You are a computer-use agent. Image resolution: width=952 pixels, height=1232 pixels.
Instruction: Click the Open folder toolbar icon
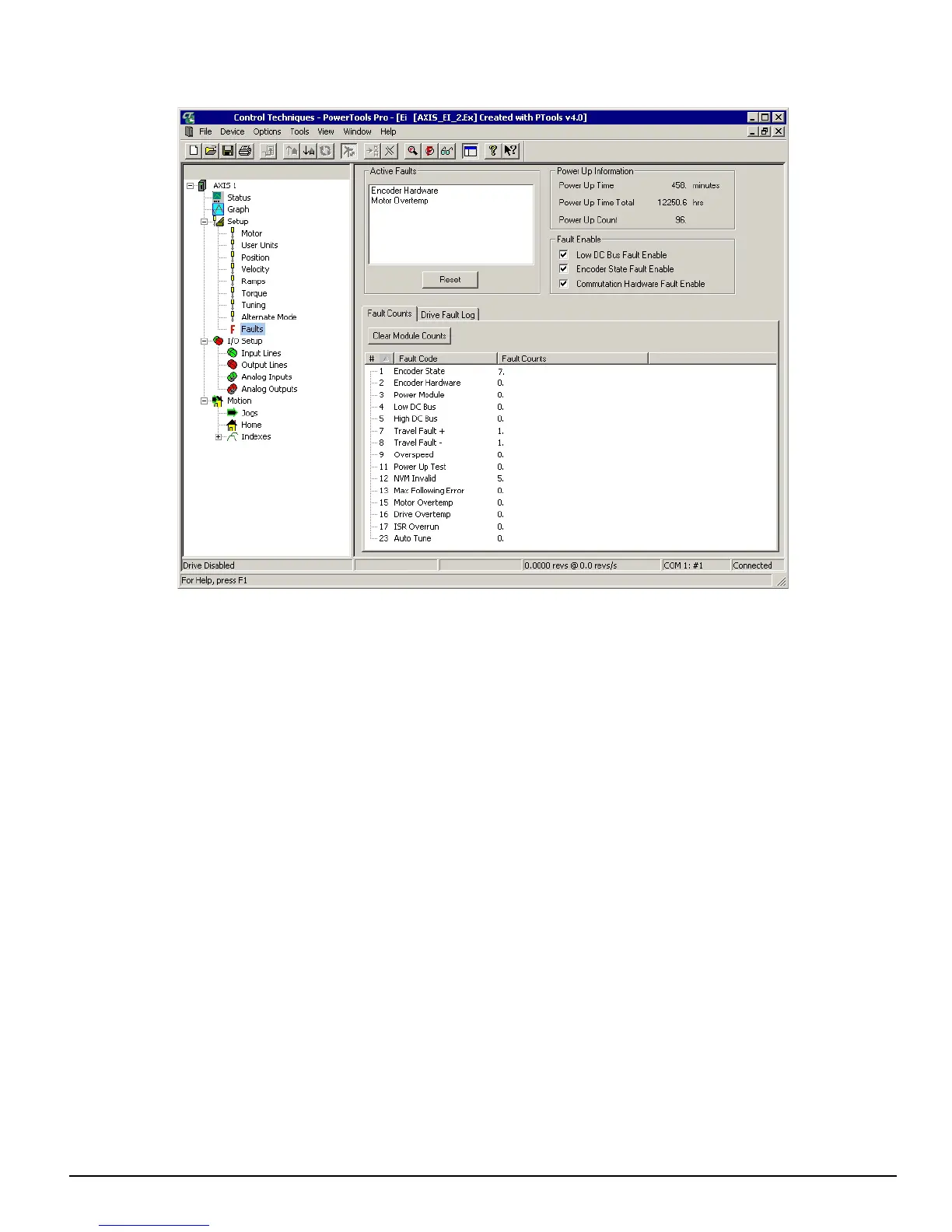click(211, 151)
